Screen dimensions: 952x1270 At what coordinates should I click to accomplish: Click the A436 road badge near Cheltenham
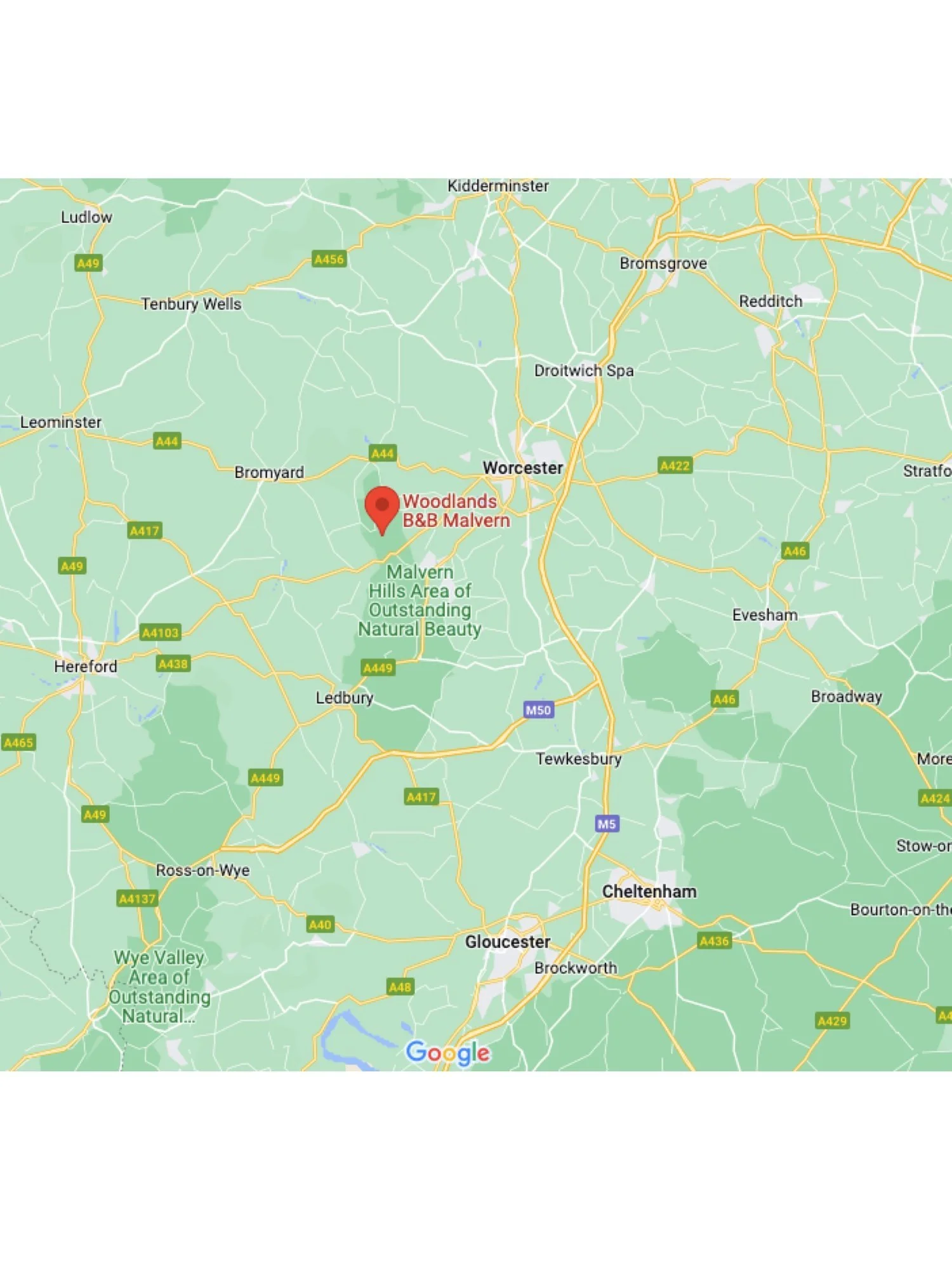pos(714,940)
